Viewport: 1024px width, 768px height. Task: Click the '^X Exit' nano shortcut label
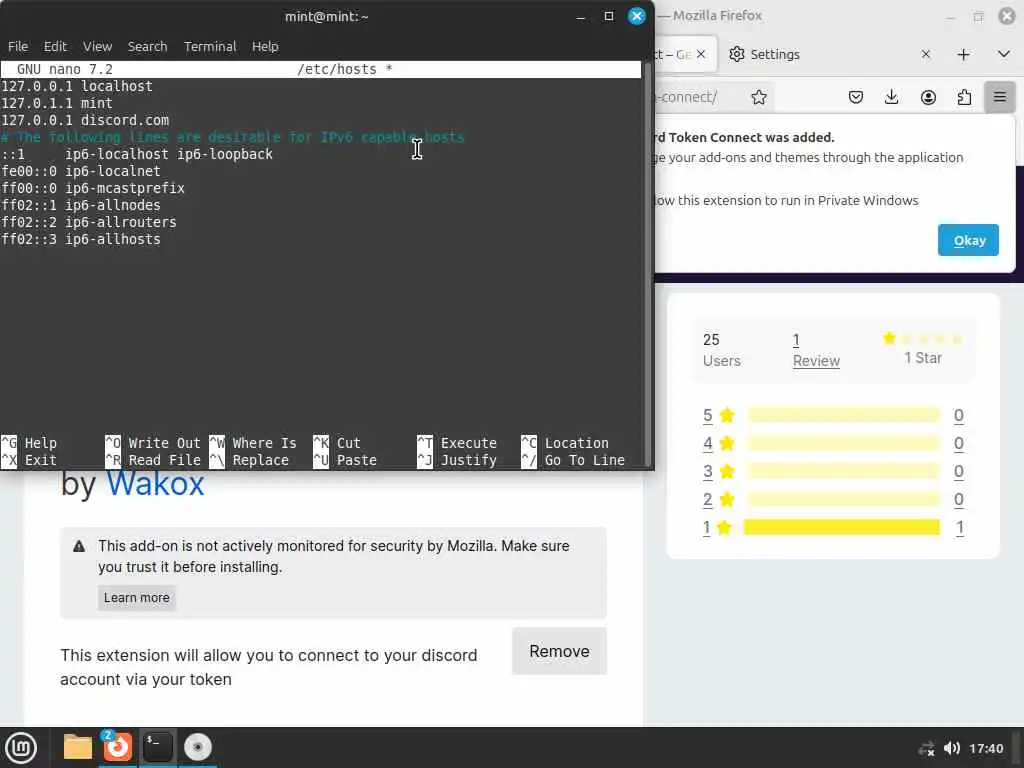29,460
